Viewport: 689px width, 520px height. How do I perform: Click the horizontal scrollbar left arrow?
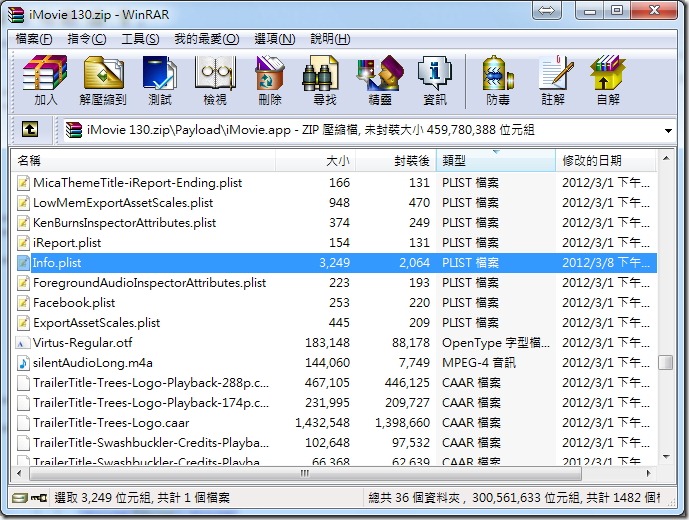19,473
